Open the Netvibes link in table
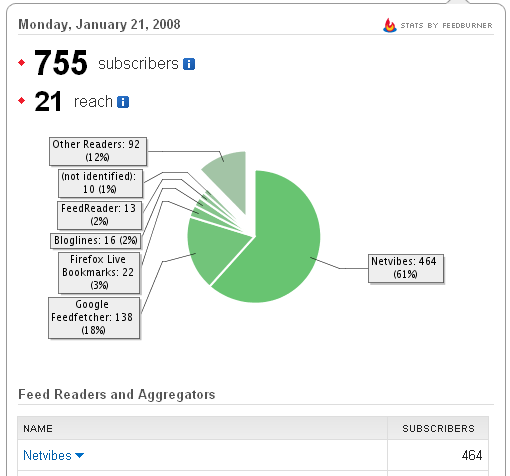This screenshot has height=476, width=510. [47, 455]
